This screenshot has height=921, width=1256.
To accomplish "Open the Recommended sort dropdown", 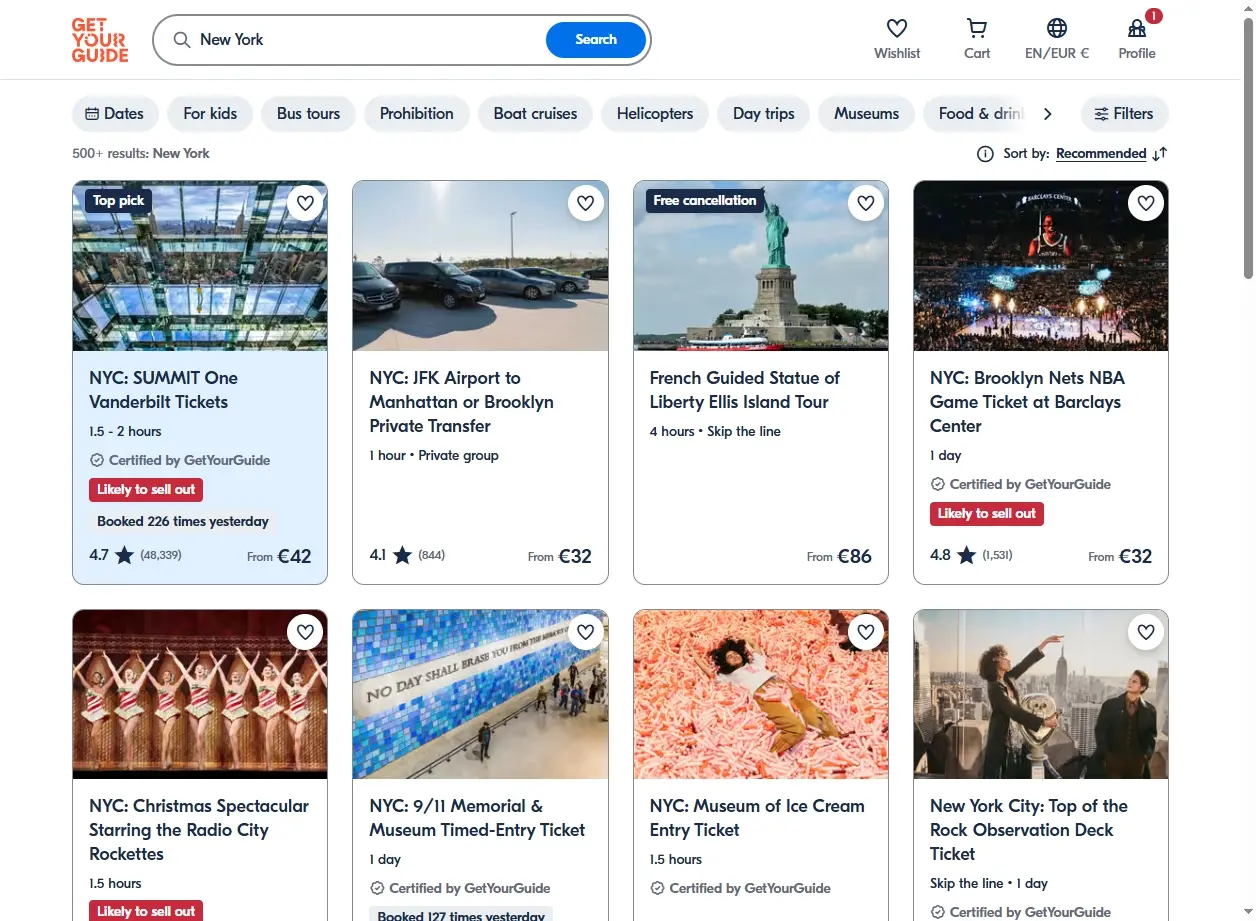I will click(x=1101, y=154).
